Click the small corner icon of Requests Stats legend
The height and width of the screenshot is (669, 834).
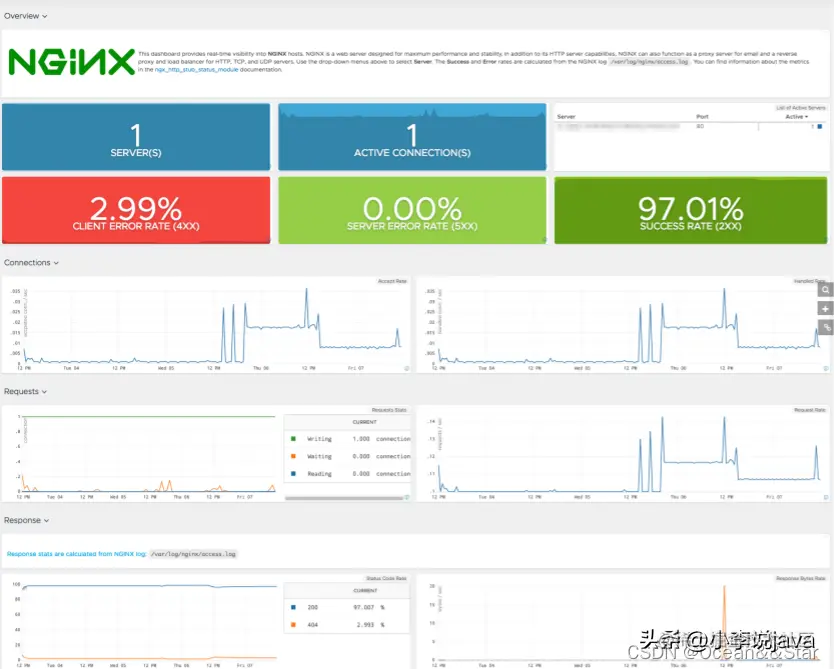click(407, 497)
